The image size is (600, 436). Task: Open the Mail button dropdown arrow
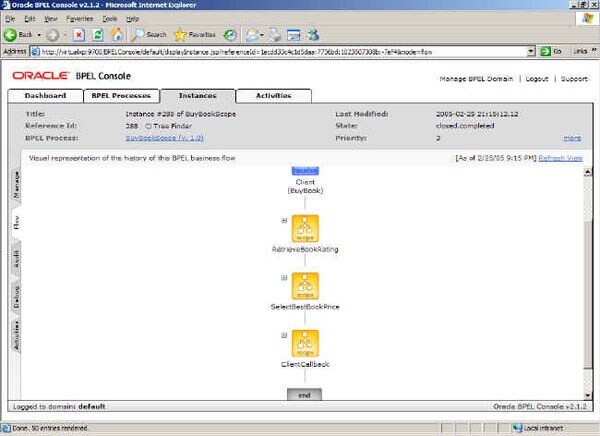pyautogui.click(x=262, y=35)
